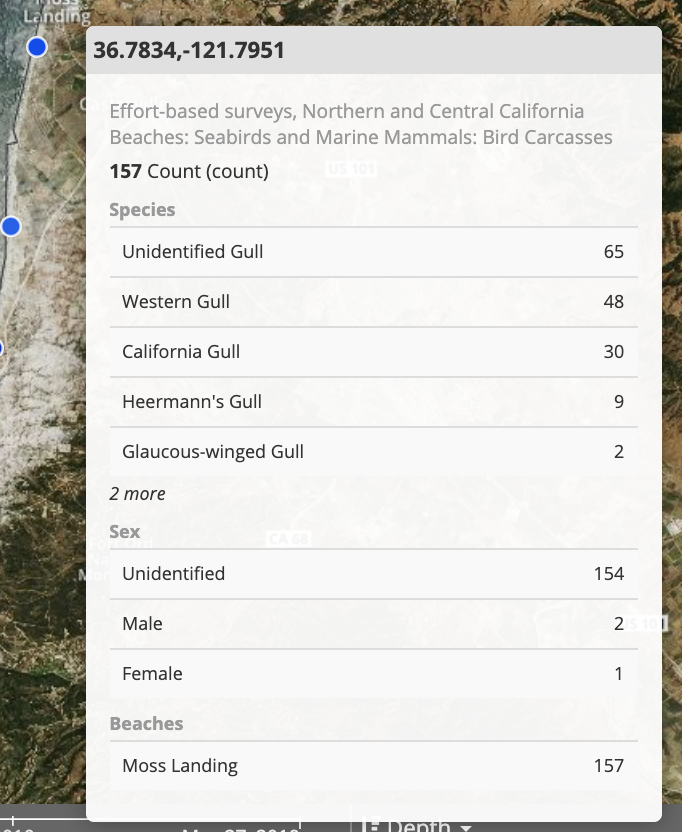Select the Unidentified Gull species row
Screen dimensions: 682x832
pyautogui.click(x=374, y=252)
